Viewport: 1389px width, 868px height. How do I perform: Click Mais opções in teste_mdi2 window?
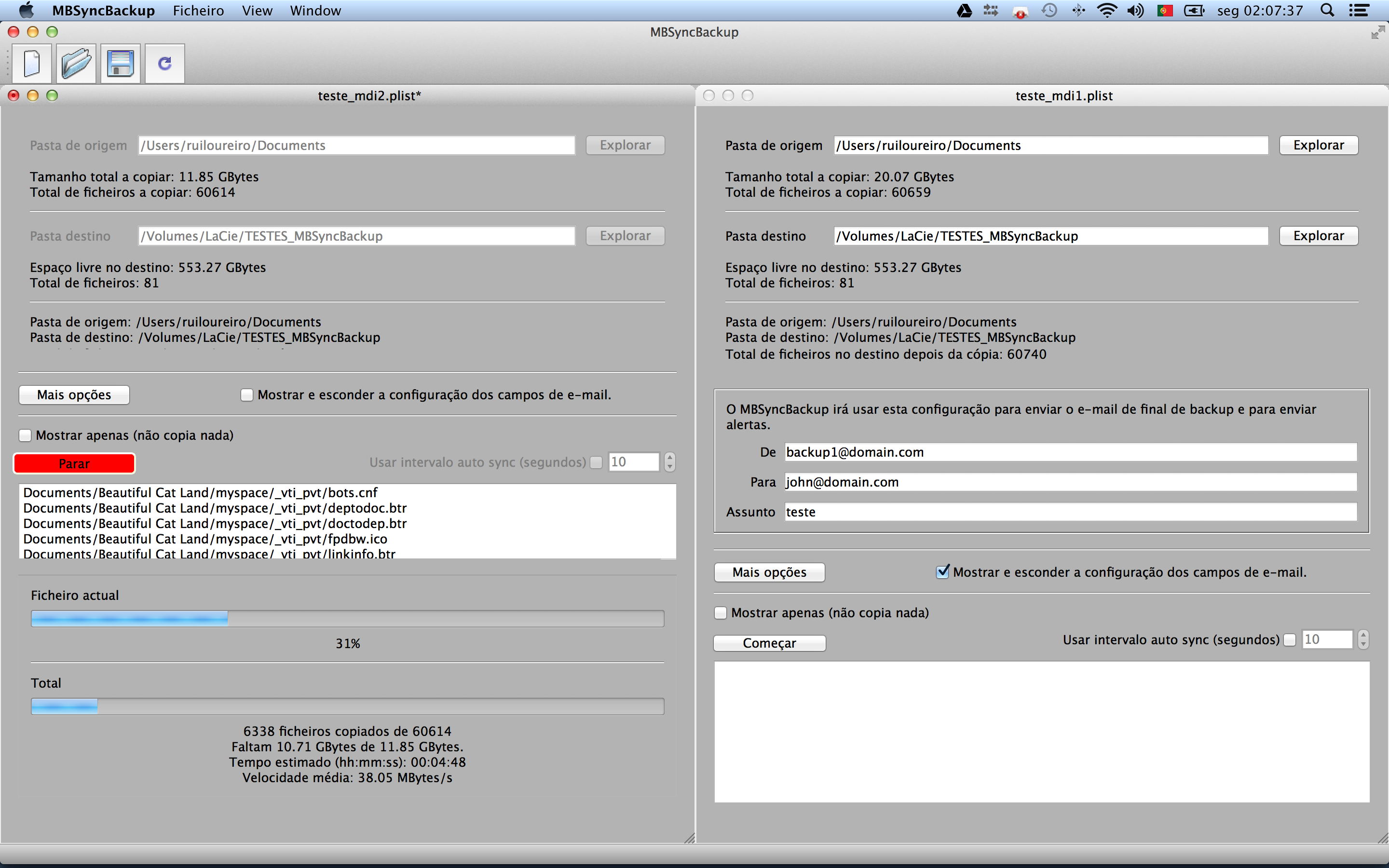74,395
